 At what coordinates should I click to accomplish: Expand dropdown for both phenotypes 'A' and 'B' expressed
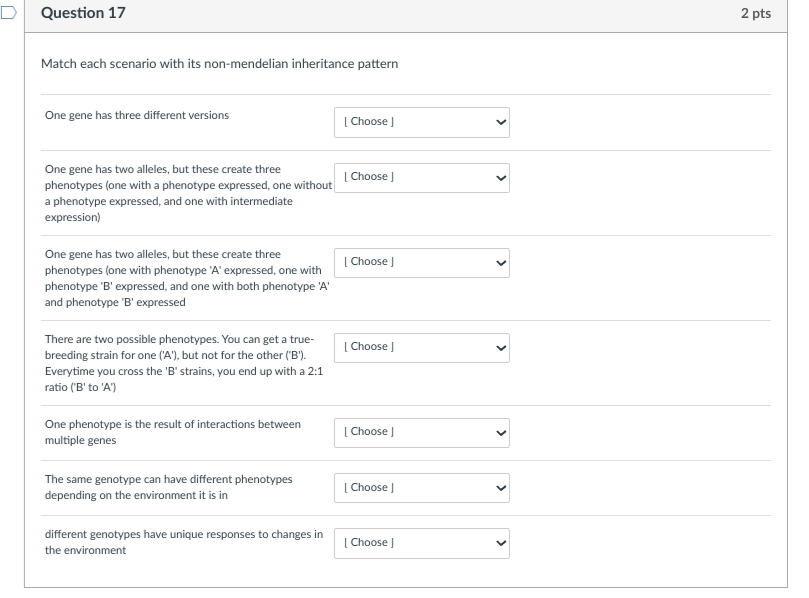pos(423,262)
